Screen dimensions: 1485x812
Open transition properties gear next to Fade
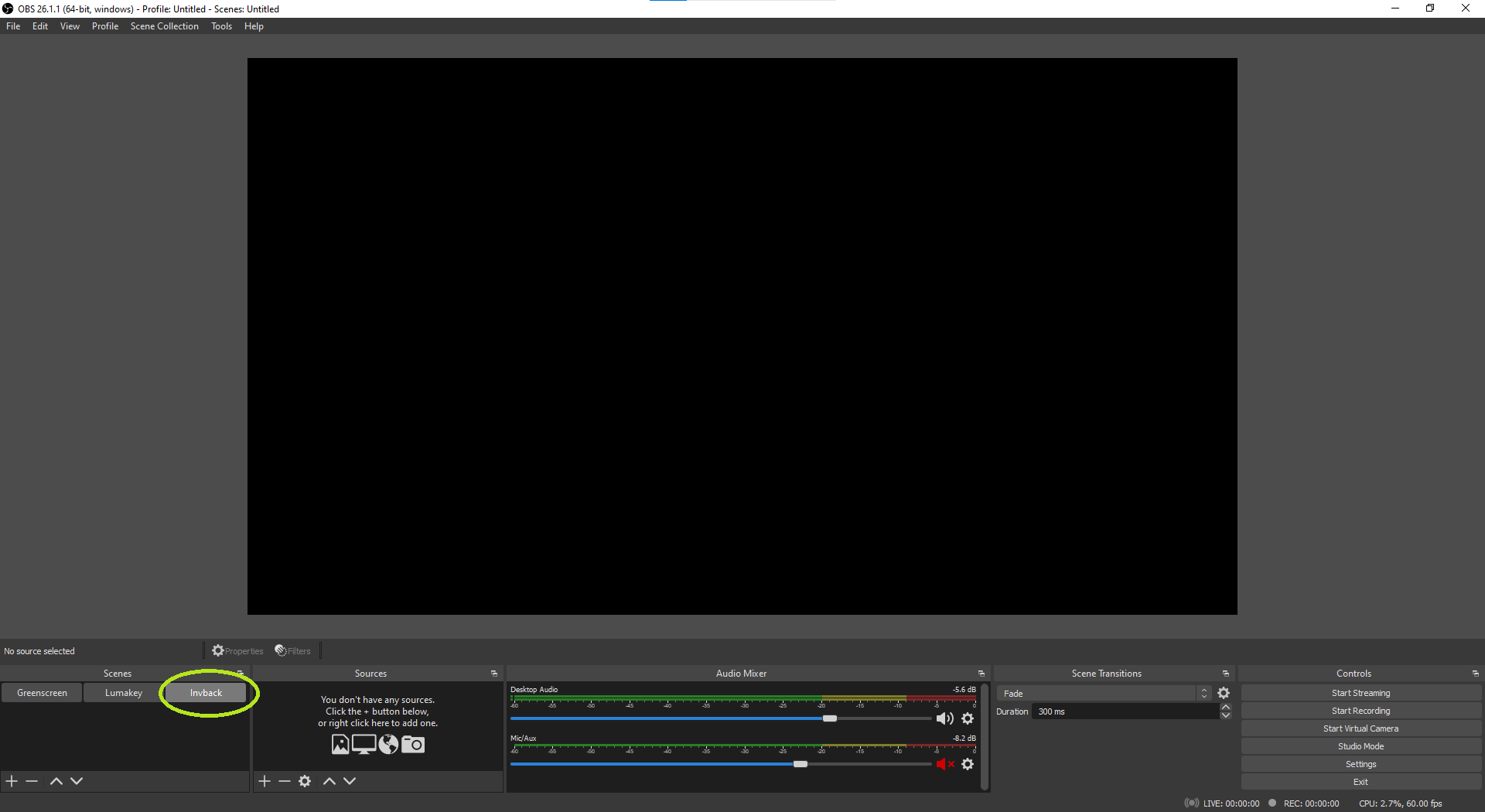pyautogui.click(x=1224, y=693)
